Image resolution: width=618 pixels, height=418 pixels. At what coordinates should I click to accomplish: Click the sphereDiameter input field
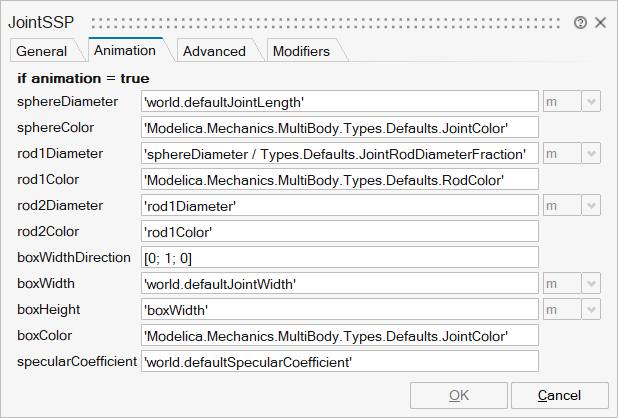coord(340,101)
